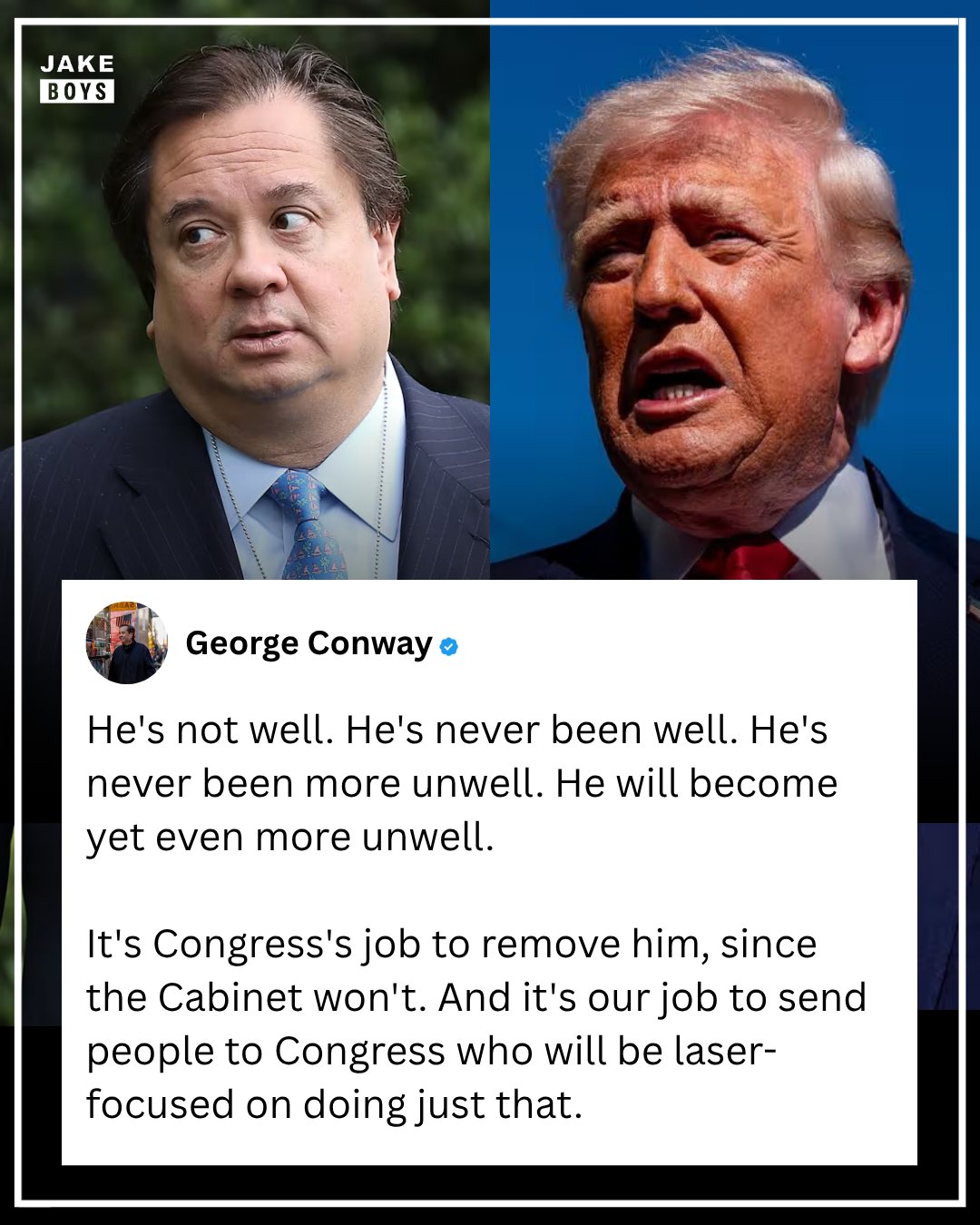Click the paragraph starting with It's Congress's job
This screenshot has width=980, height=1225.
pos(476,1024)
